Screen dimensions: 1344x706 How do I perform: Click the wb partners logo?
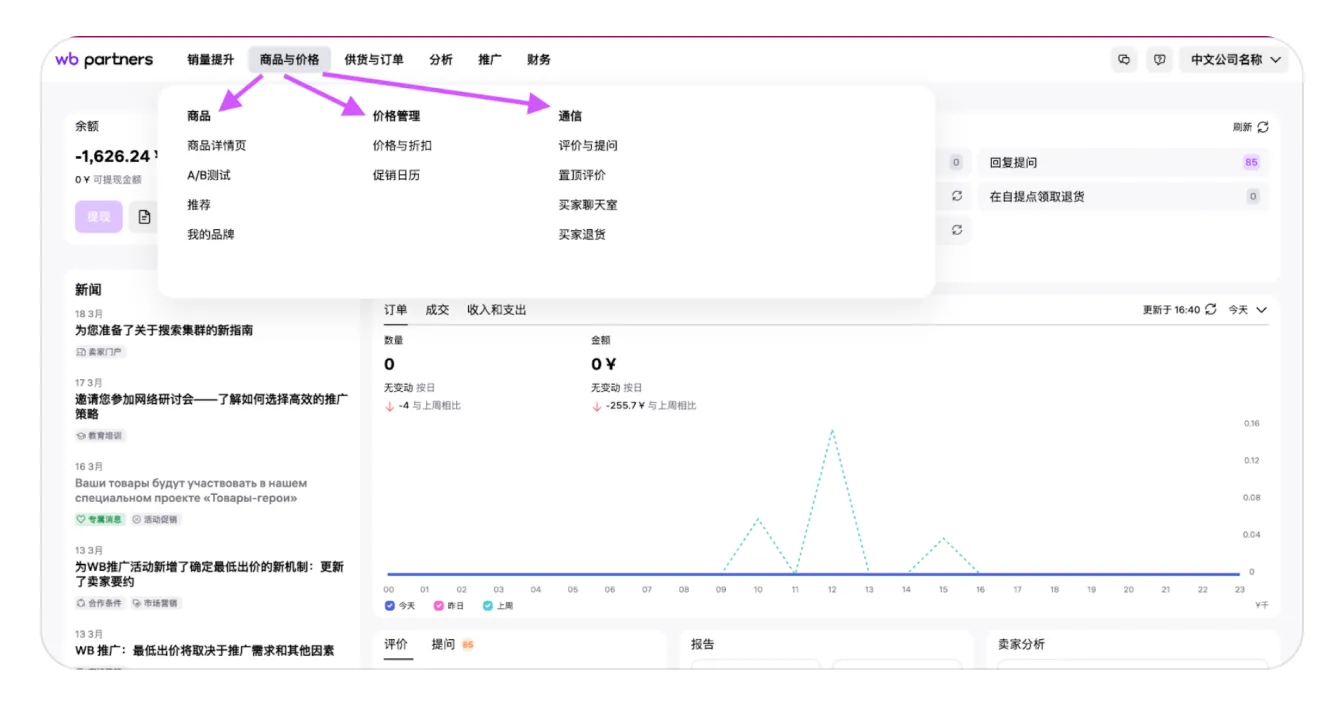click(x=104, y=60)
